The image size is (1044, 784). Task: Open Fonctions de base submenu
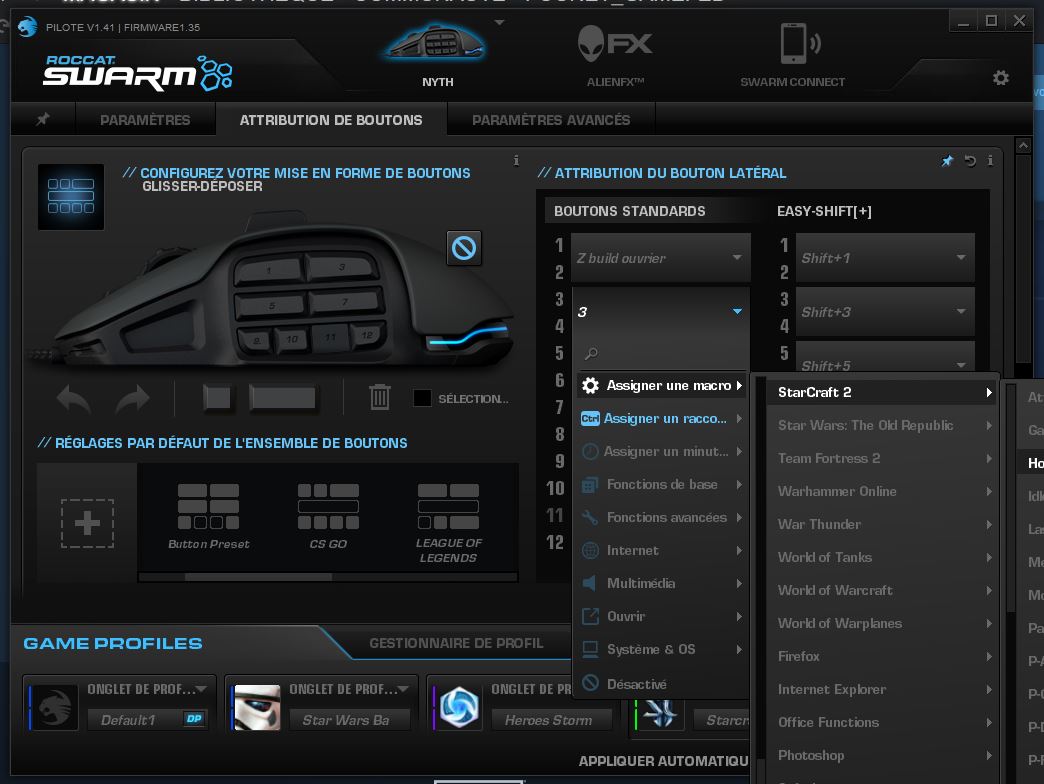click(x=662, y=485)
